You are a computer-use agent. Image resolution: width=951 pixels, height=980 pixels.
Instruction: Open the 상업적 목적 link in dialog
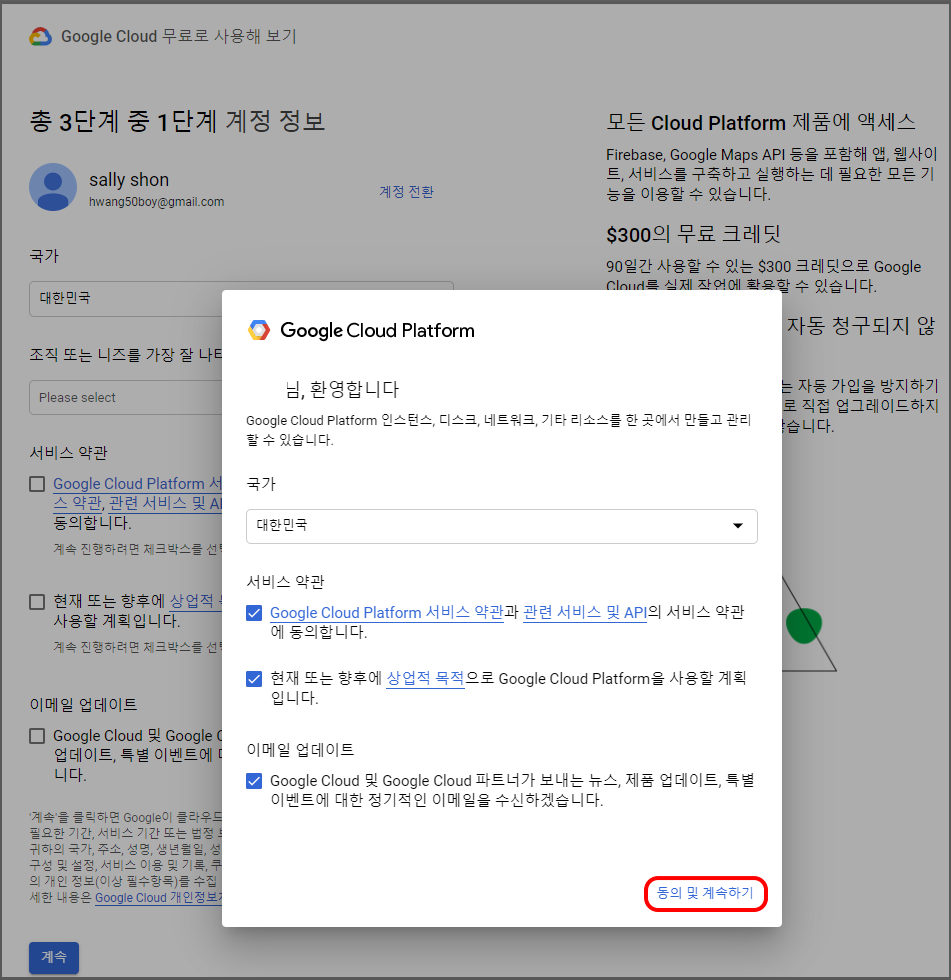coord(425,679)
